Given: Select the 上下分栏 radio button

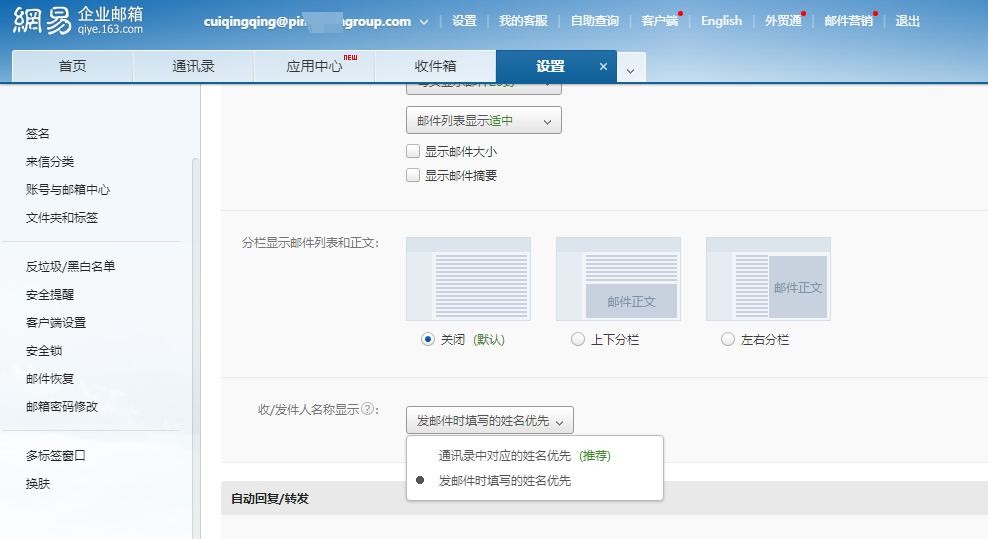Looking at the screenshot, I should [x=578, y=340].
